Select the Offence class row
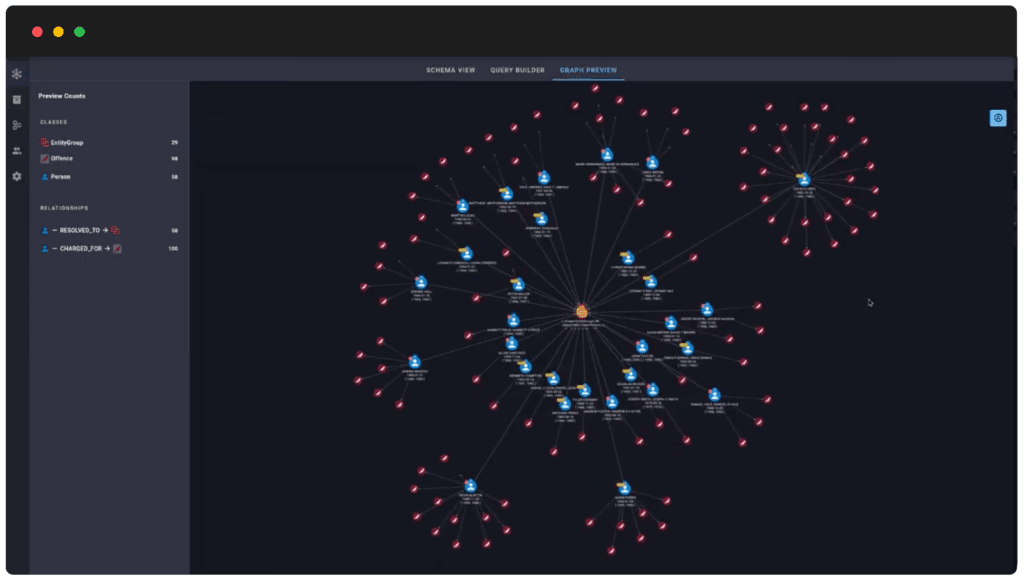Image resolution: width=1024 pixels, height=580 pixels. click(109, 159)
